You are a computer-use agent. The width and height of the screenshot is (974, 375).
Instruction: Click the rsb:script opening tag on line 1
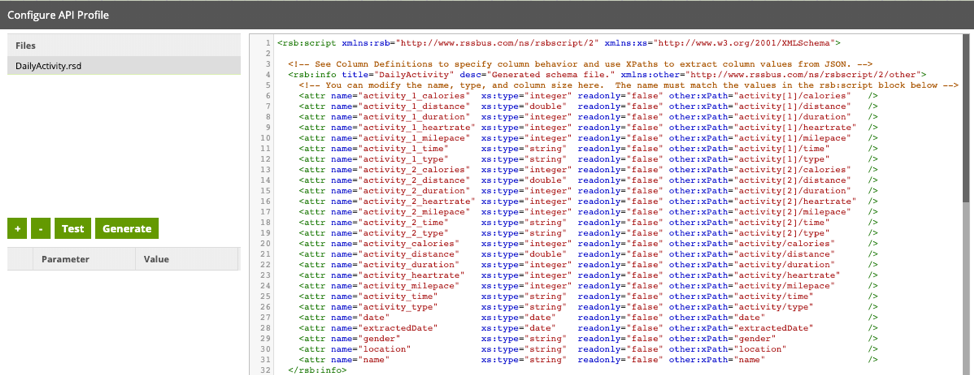tap(559, 43)
